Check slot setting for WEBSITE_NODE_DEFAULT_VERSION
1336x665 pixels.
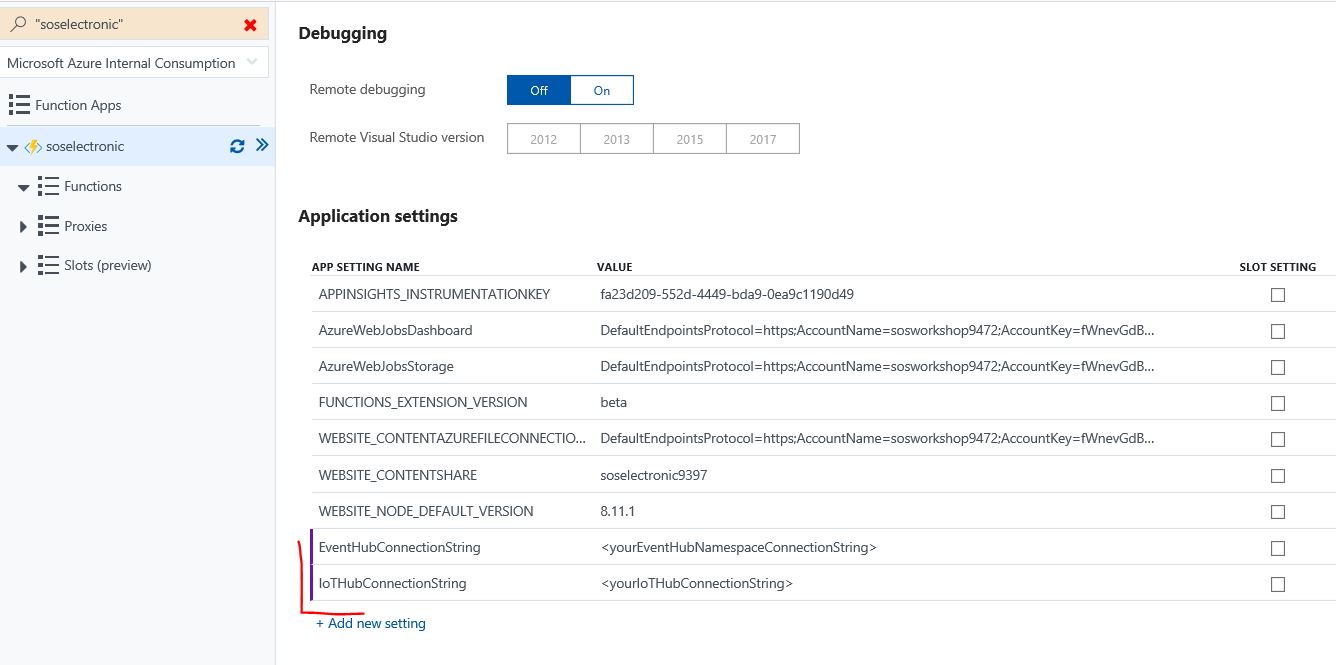pyautogui.click(x=1277, y=512)
